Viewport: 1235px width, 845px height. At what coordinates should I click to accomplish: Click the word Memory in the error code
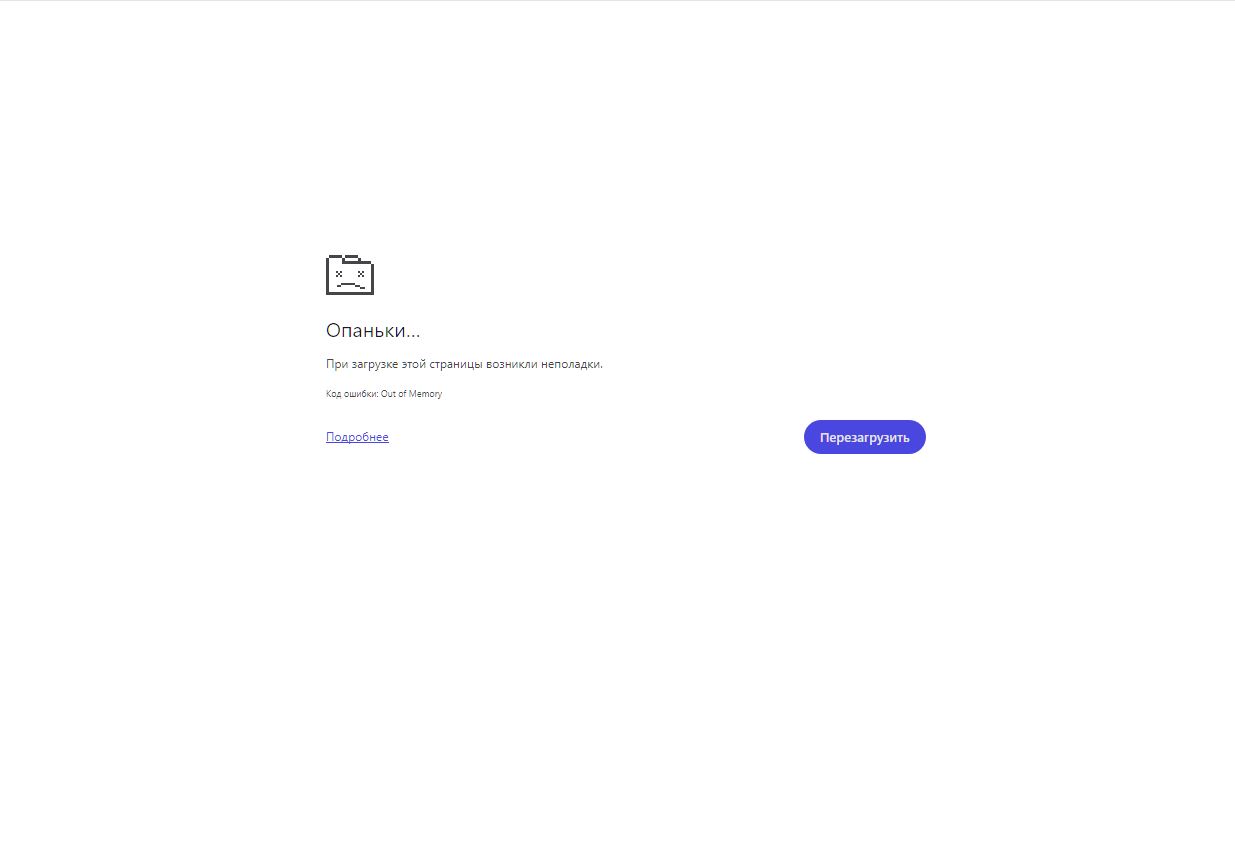425,394
